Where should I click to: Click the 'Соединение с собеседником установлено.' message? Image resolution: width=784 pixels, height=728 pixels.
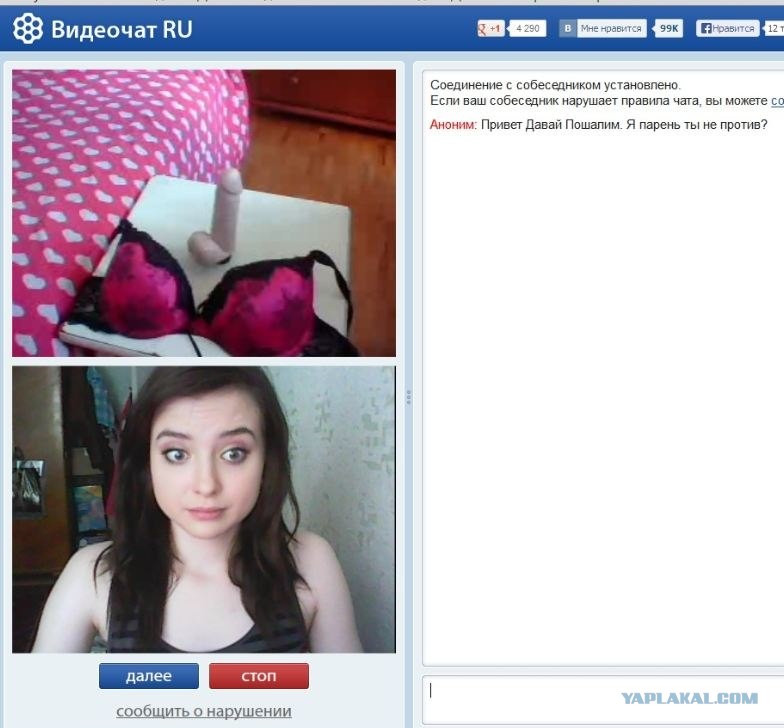click(x=555, y=85)
